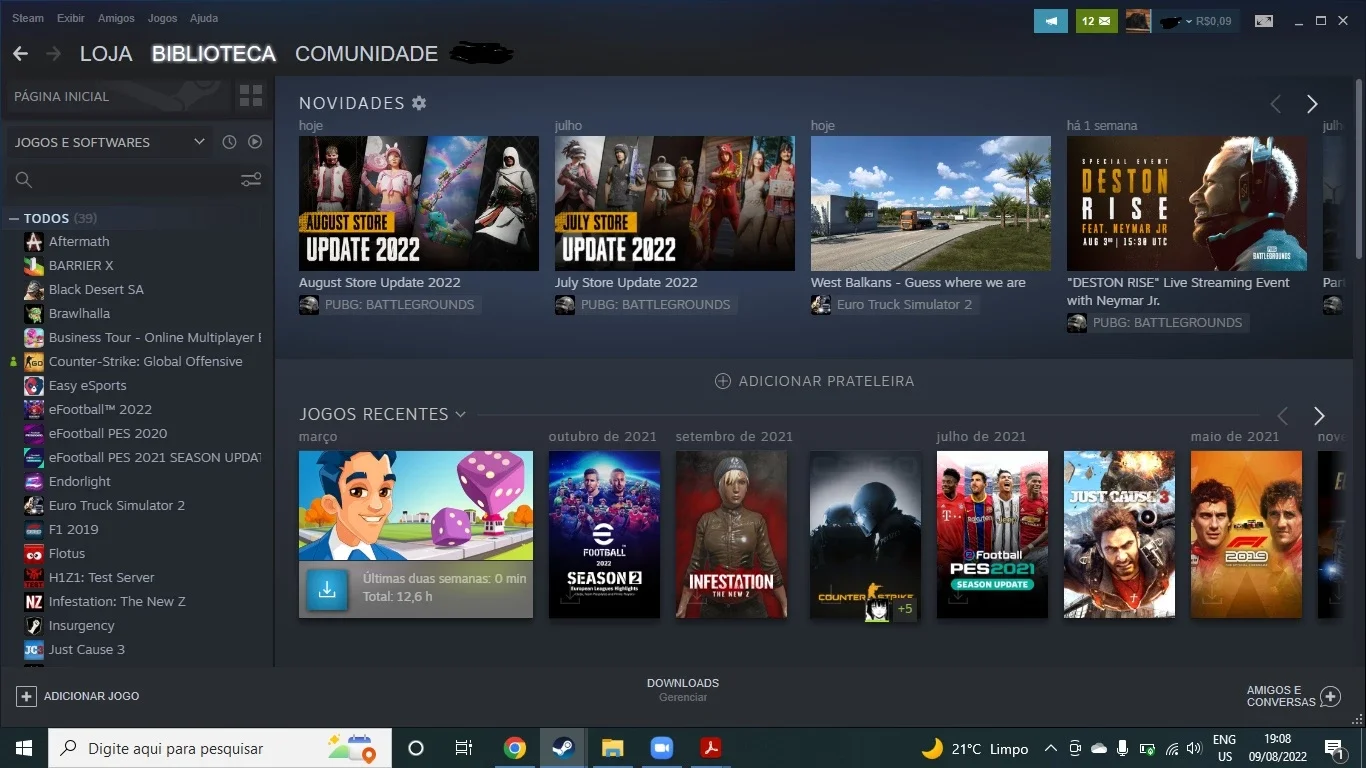
Task: Open the green notifications envelope showing 12
Action: pyautogui.click(x=1096, y=20)
